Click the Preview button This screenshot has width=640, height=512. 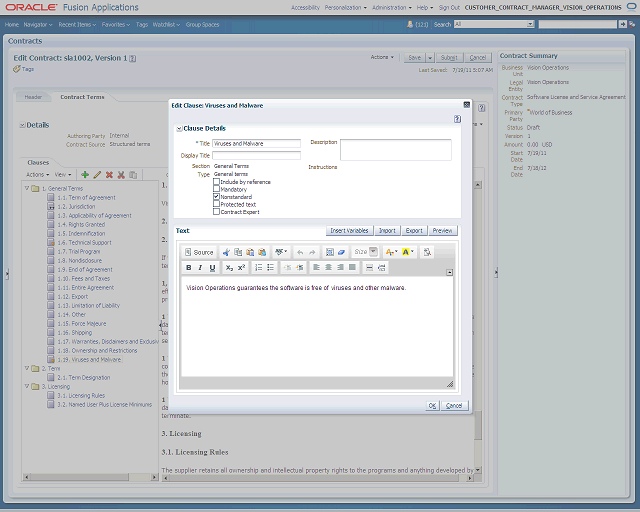pyautogui.click(x=442, y=231)
